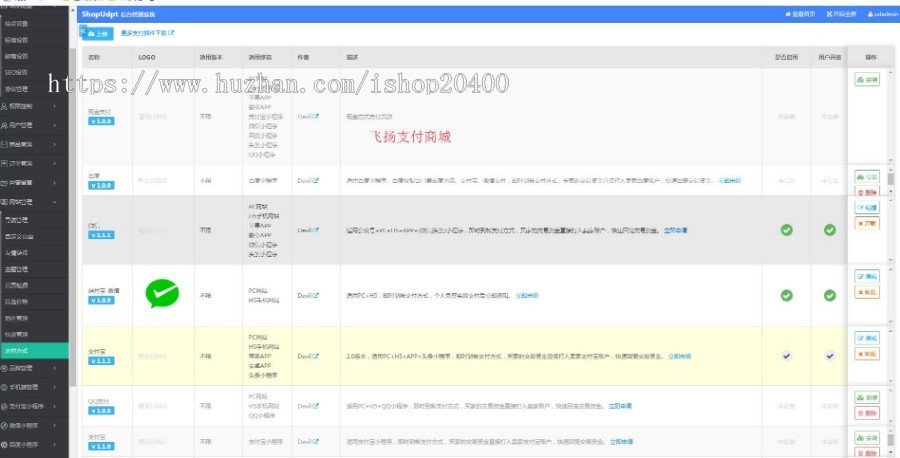Screen dimensions: 900x458
Task: Expand 手机端管理 sidebar chevron
Action: 55,387
